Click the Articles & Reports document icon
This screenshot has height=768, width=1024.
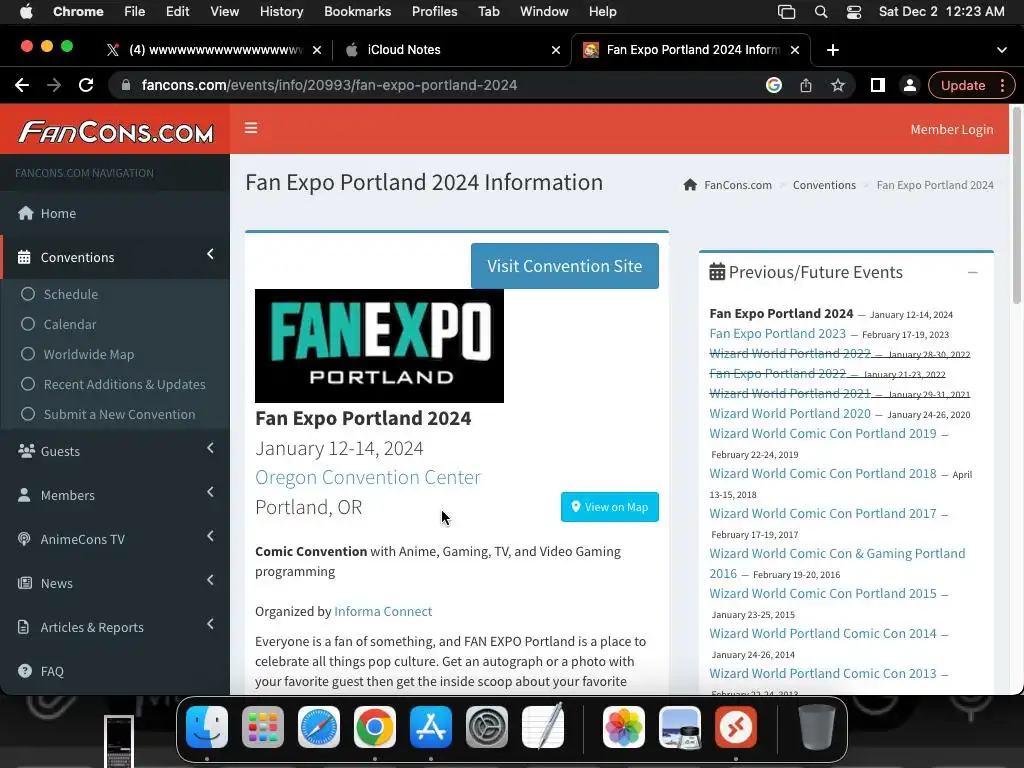click(24, 627)
